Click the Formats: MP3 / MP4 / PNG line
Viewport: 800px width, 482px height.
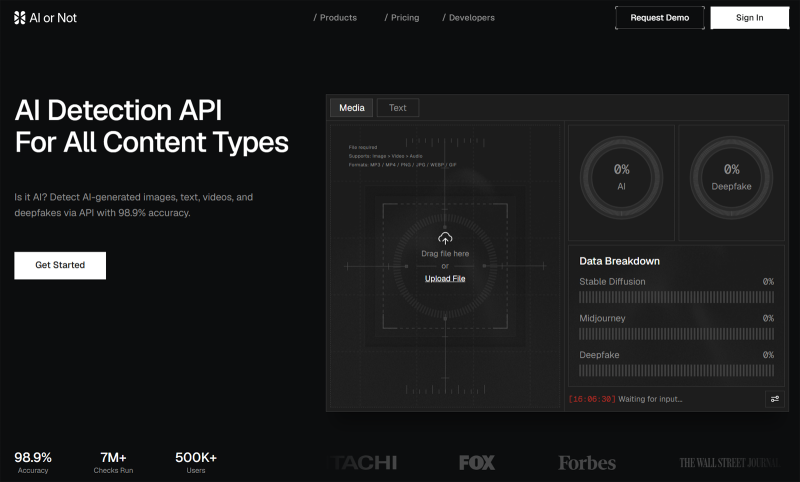[x=403, y=165]
